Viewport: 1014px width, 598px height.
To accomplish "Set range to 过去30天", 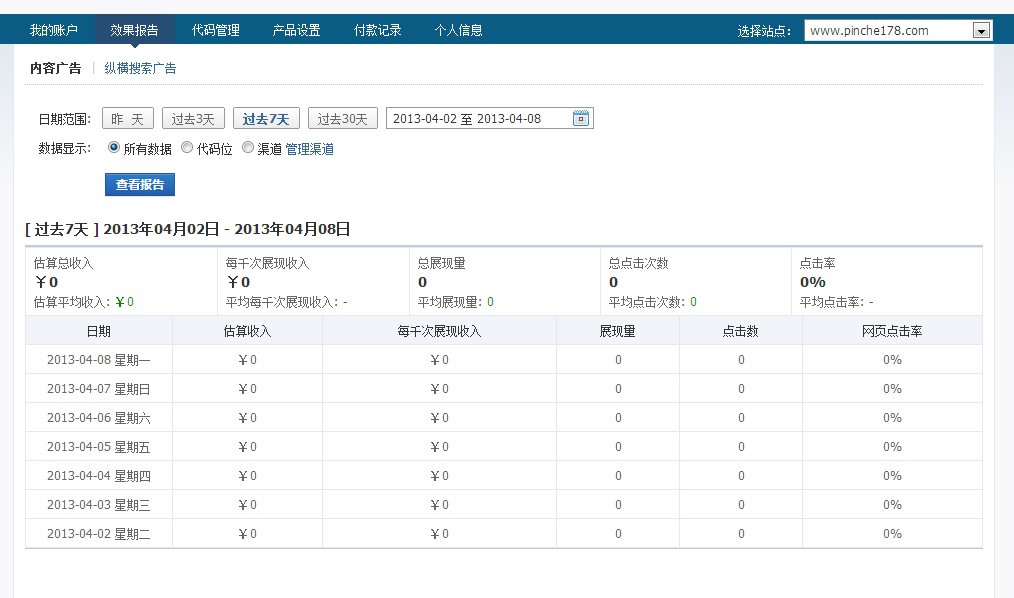I will coord(343,119).
